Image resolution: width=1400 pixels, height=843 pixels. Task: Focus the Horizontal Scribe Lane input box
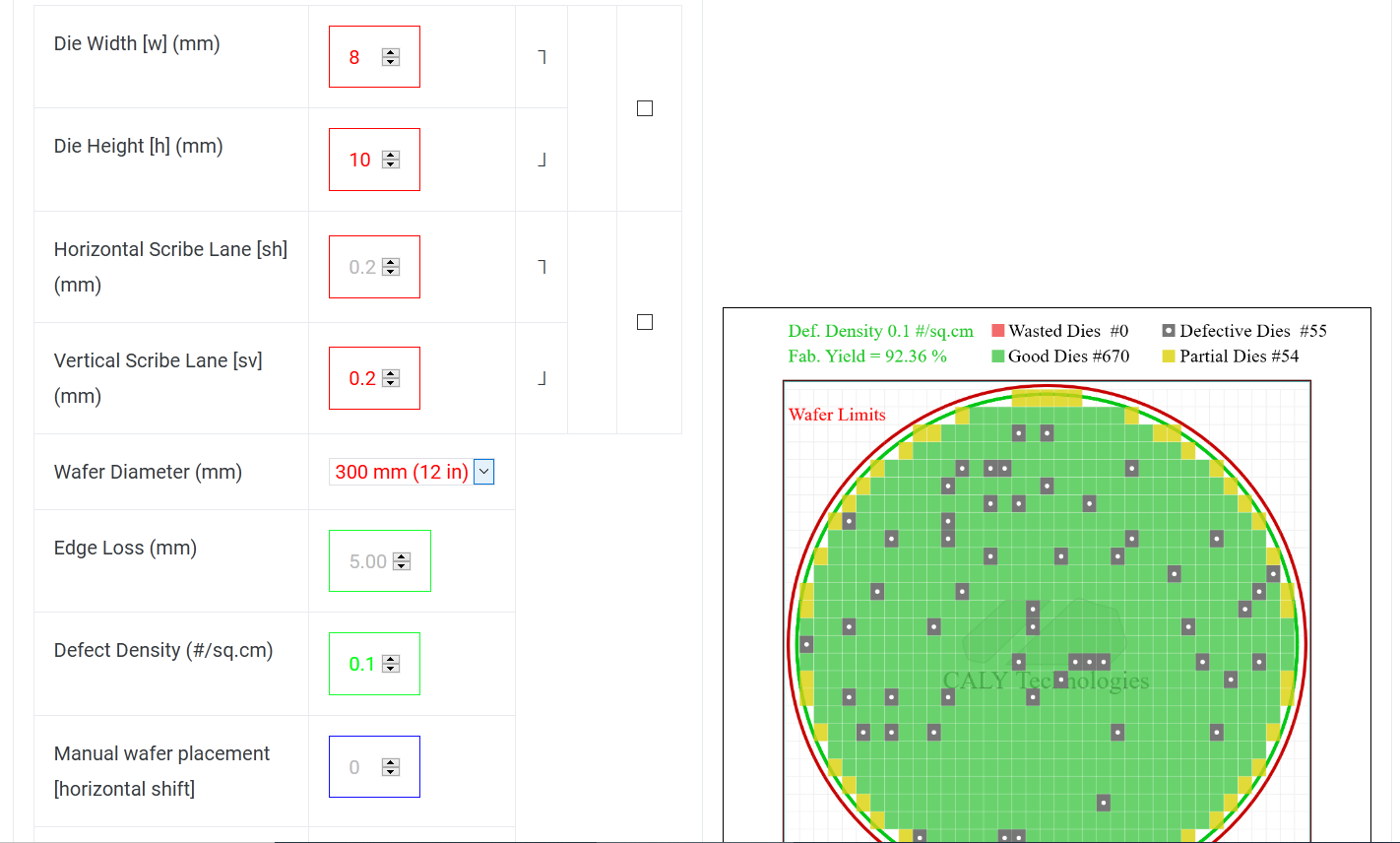(x=374, y=267)
